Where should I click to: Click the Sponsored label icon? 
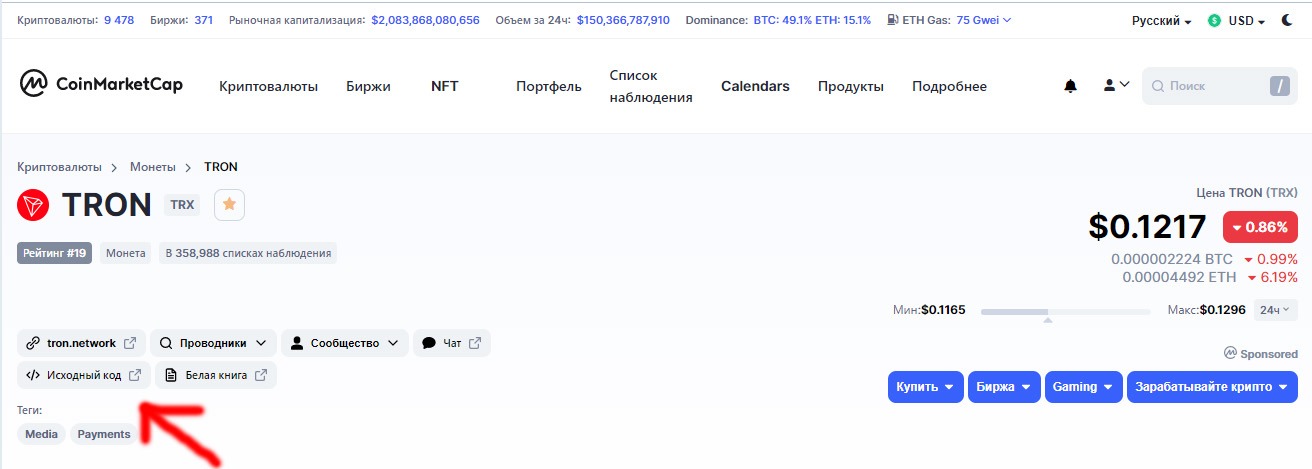tap(1230, 353)
